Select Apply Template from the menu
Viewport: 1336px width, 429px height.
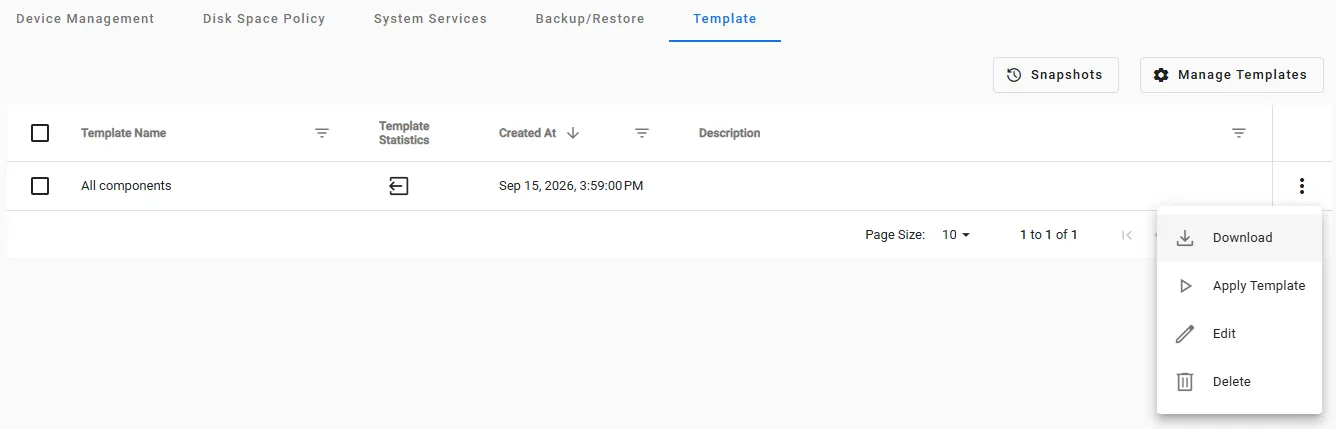[x=1239, y=286]
